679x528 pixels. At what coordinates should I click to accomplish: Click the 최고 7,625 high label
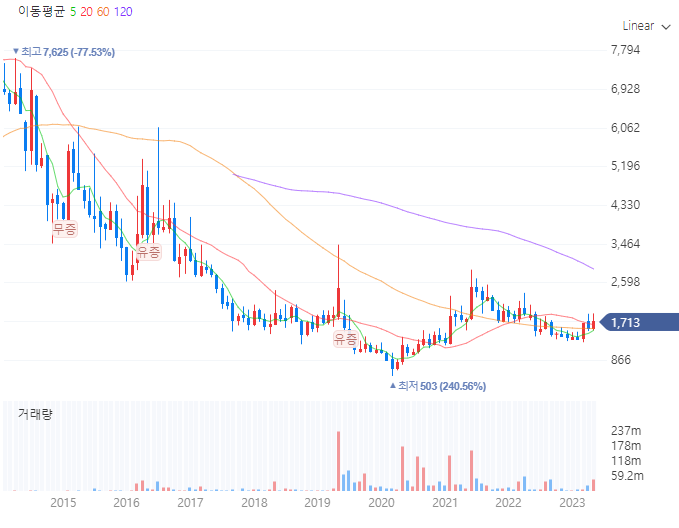pyautogui.click(x=64, y=52)
